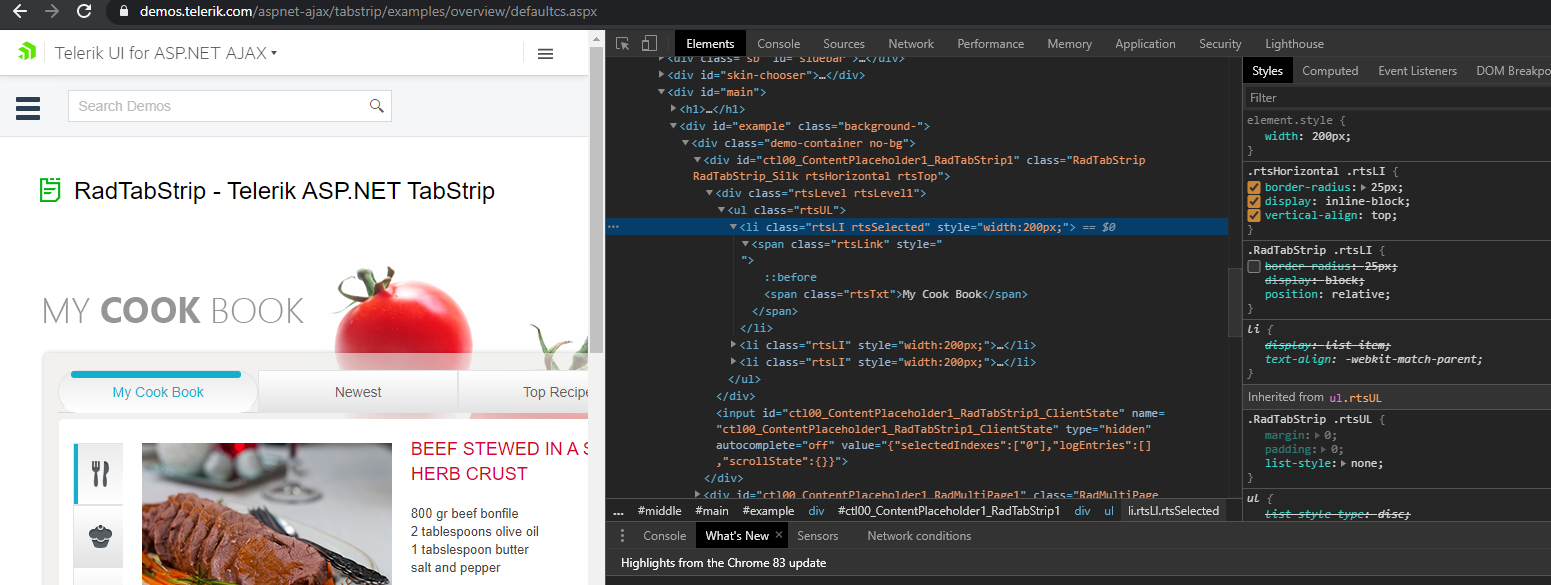
Task: Click the beef dish recipe photo
Action: pos(267,514)
